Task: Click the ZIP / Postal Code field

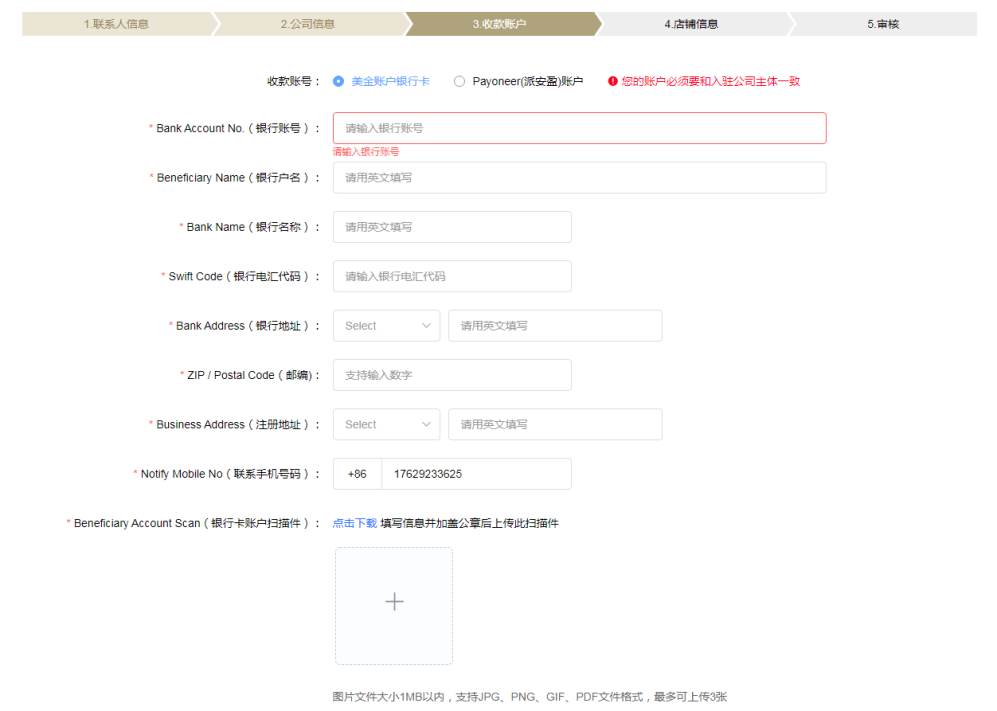Action: [452, 374]
